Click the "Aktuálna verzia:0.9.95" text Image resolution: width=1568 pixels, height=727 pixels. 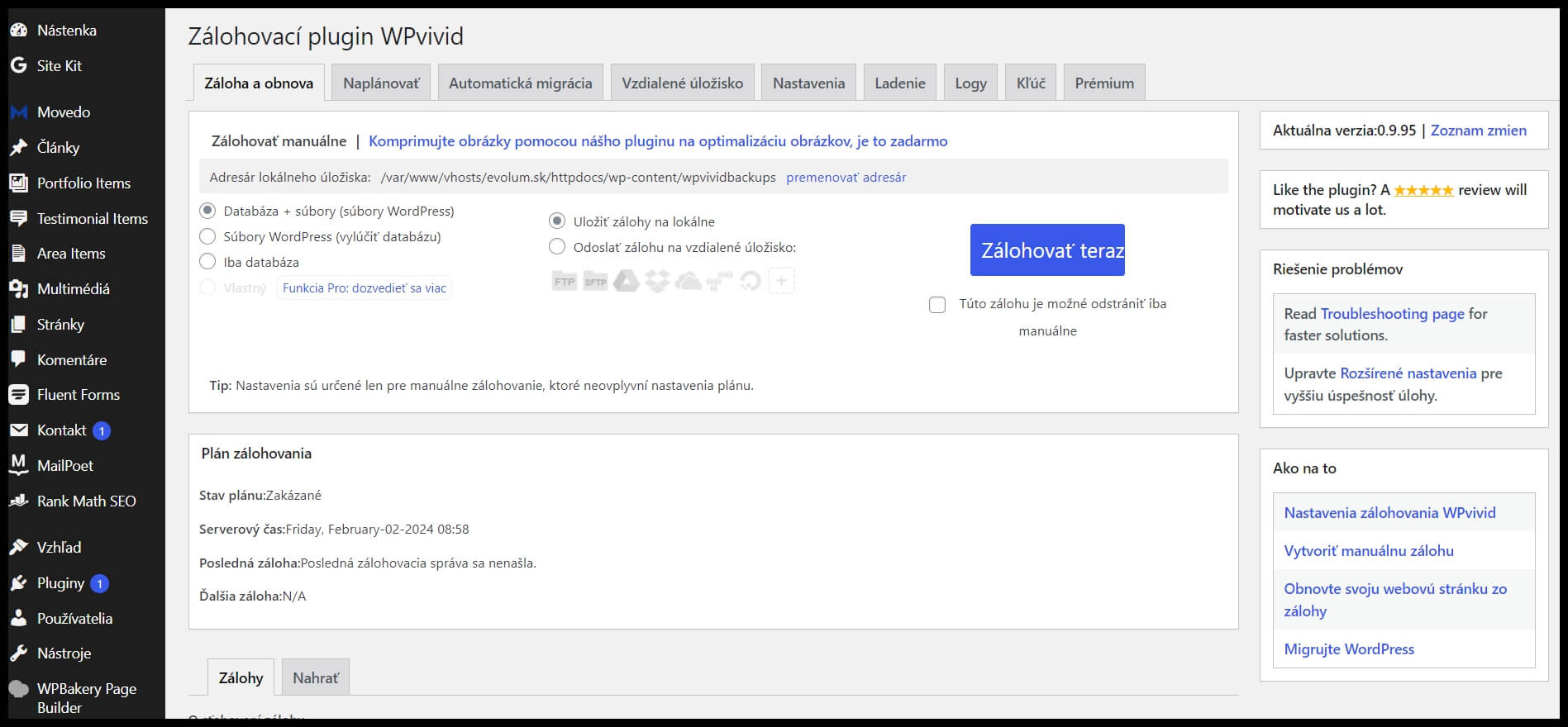coord(1345,131)
